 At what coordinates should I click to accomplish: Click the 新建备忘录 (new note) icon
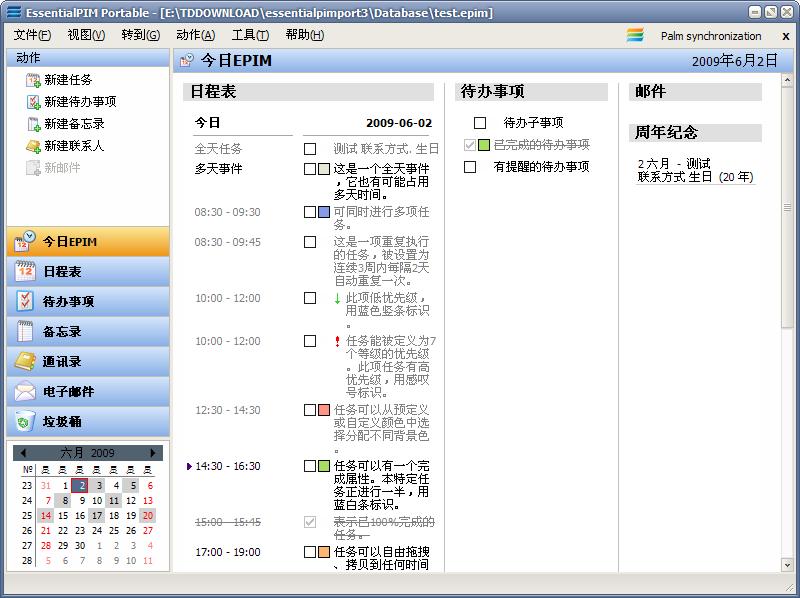pyautogui.click(x=33, y=124)
